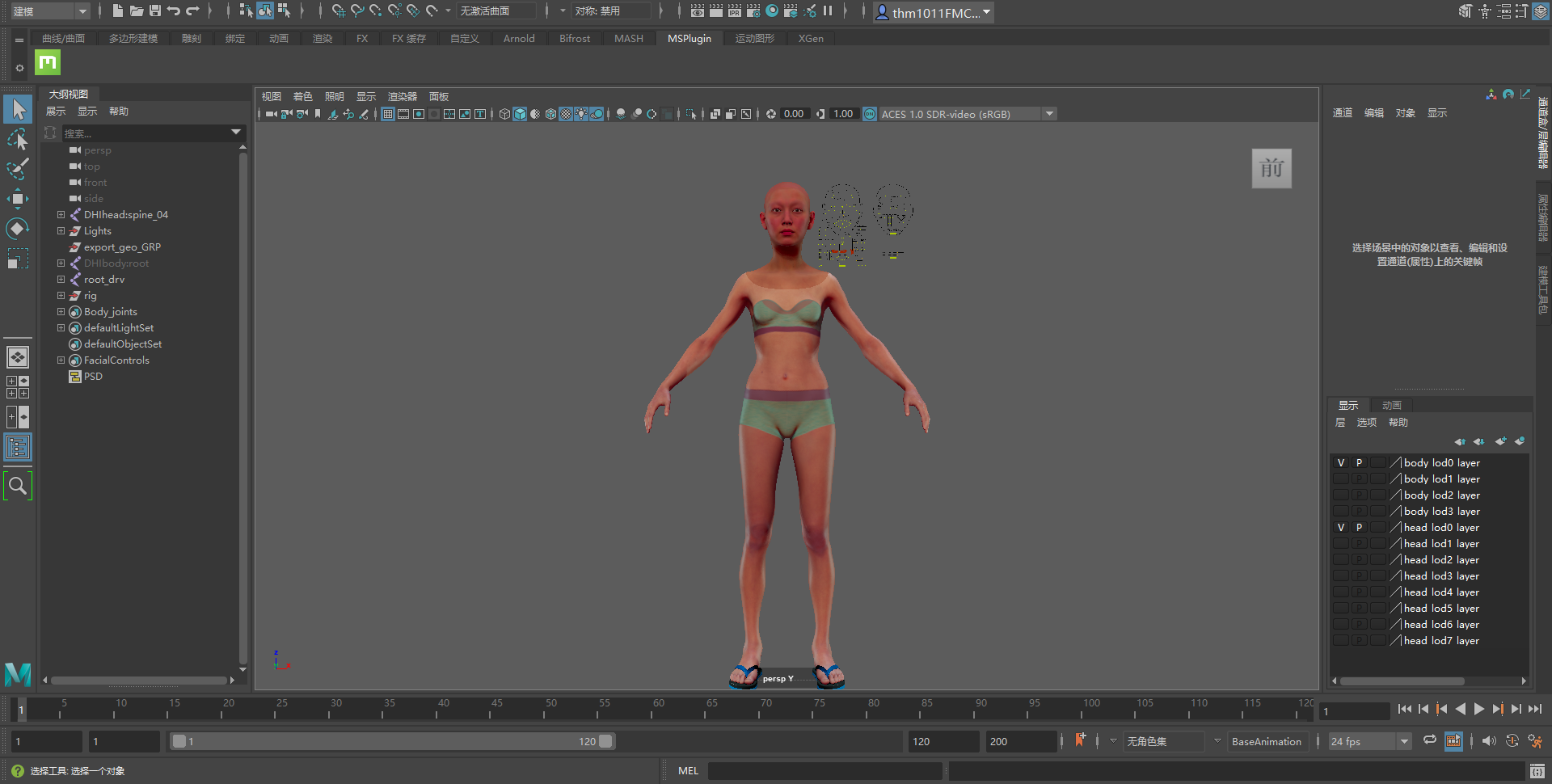This screenshot has height=784, width=1552.
Task: Redo the last action
Action: (x=192, y=11)
